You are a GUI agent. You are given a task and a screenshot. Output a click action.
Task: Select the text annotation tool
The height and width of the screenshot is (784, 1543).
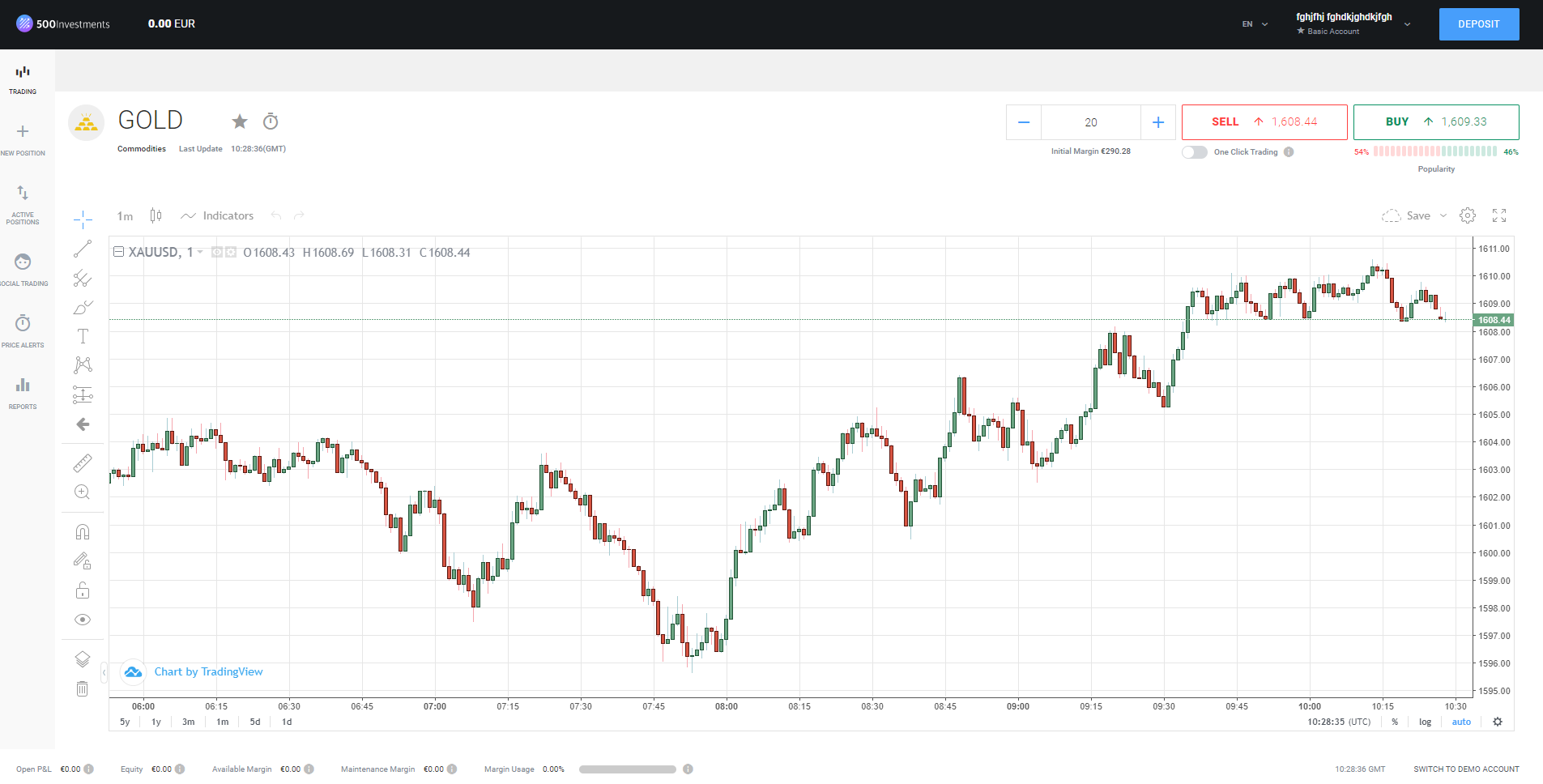pyautogui.click(x=83, y=336)
